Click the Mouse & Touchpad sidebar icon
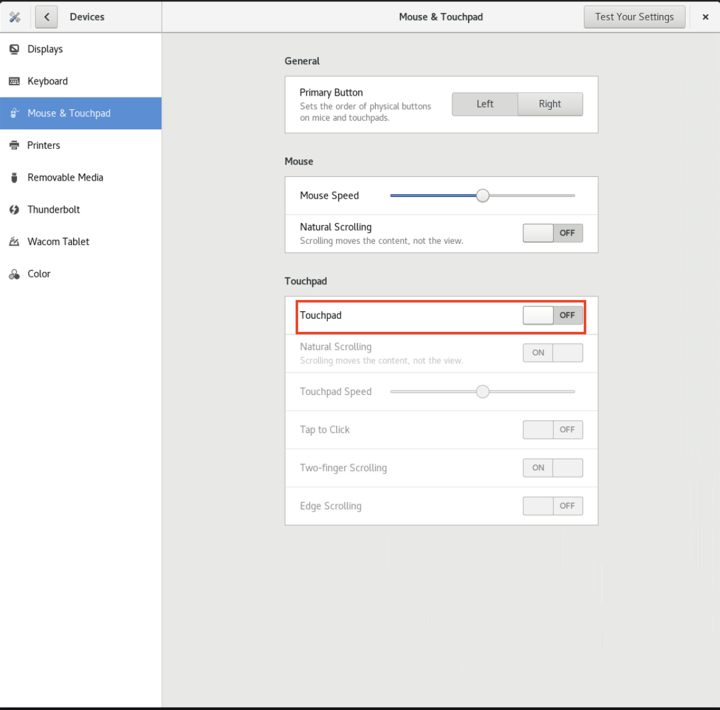The width and height of the screenshot is (720, 710). 14,113
